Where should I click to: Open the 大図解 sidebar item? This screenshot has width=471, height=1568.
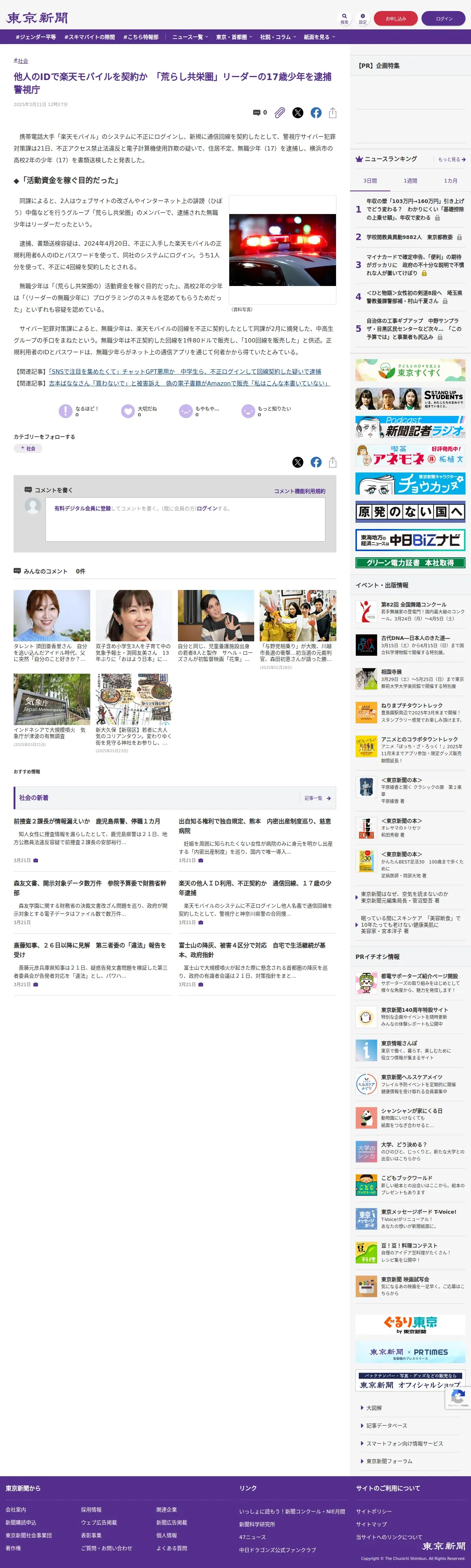coord(374,1408)
